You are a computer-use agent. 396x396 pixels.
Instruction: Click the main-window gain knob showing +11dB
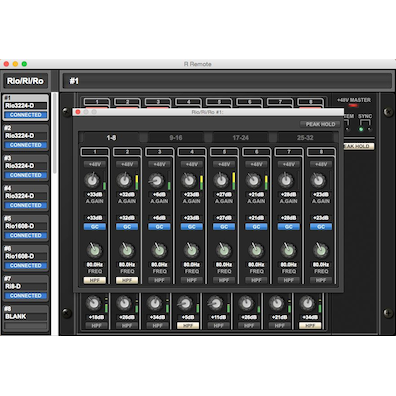(x=216, y=303)
